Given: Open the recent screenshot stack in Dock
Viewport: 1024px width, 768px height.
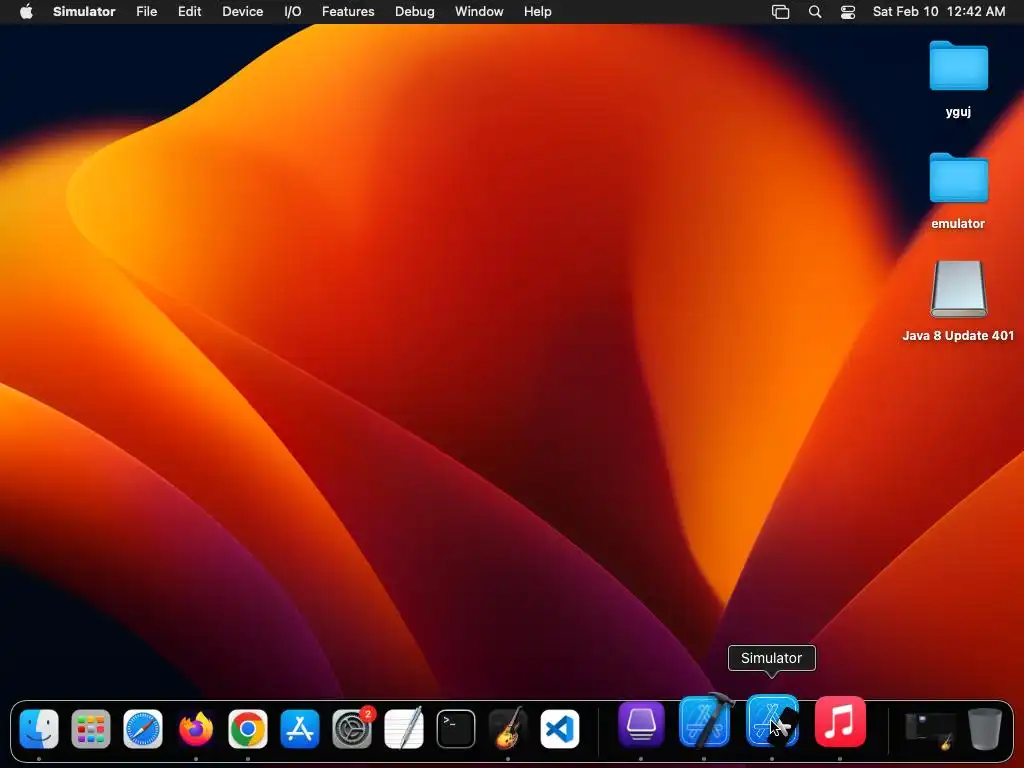Looking at the screenshot, I should (x=930, y=729).
